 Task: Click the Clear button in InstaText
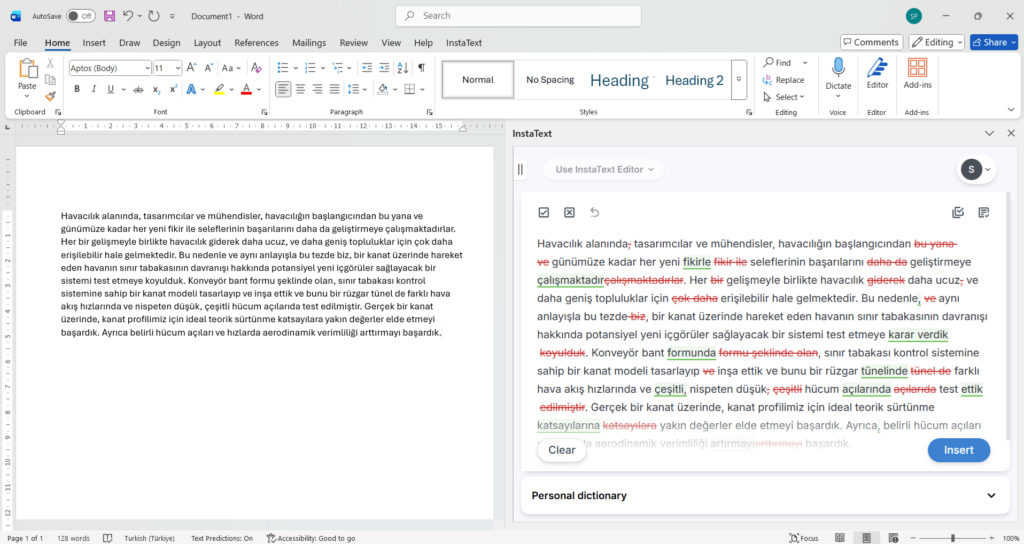(x=561, y=450)
